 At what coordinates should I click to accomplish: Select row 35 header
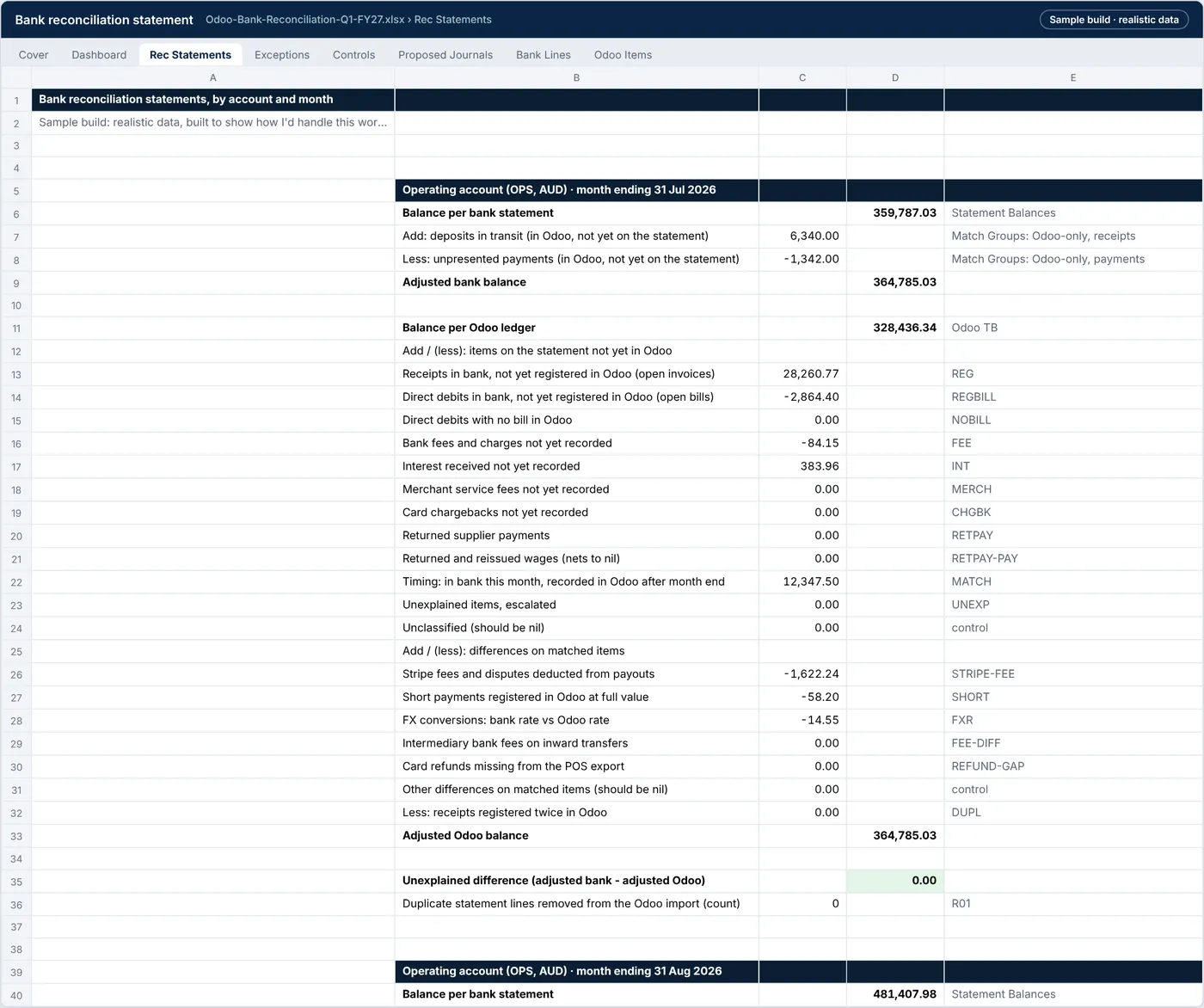pyautogui.click(x=16, y=882)
